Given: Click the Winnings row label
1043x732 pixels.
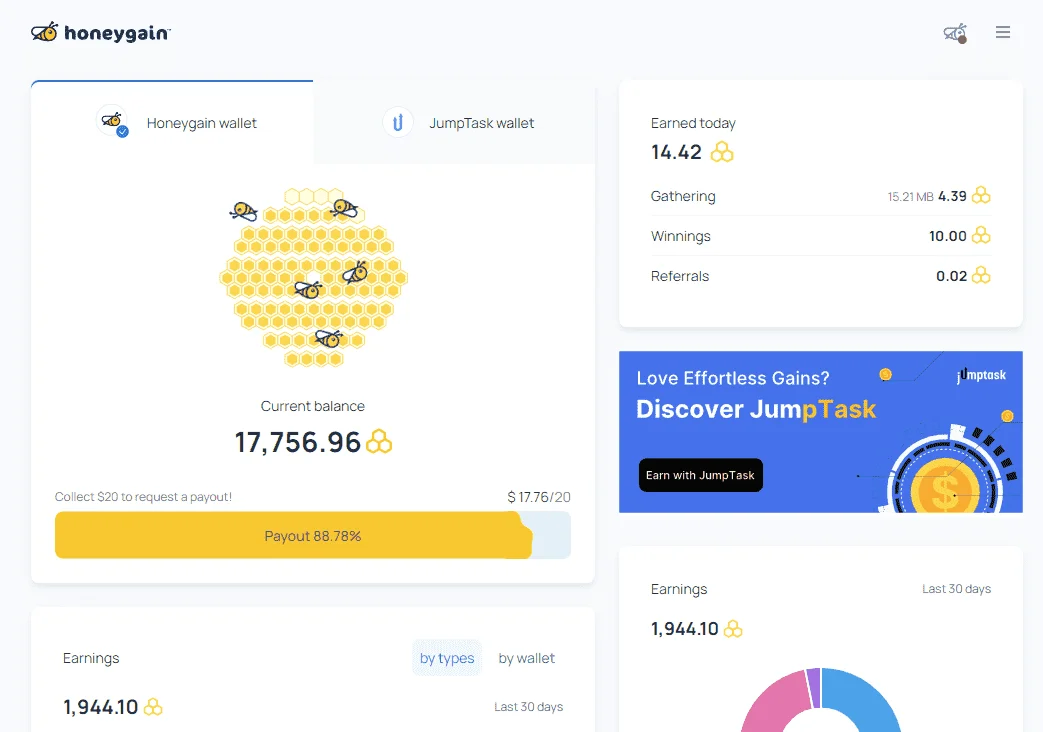Looking at the screenshot, I should [x=680, y=236].
